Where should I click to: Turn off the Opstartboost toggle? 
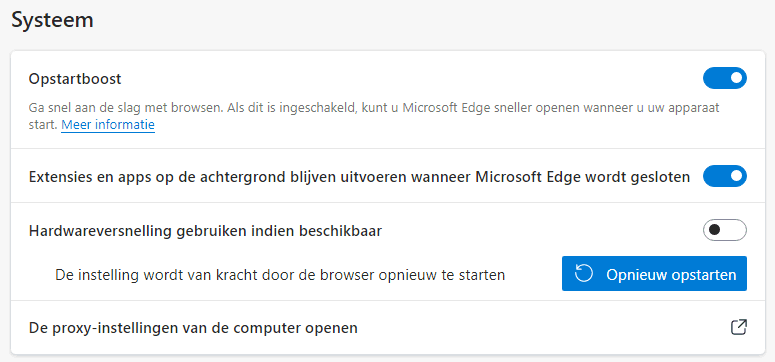point(725,78)
